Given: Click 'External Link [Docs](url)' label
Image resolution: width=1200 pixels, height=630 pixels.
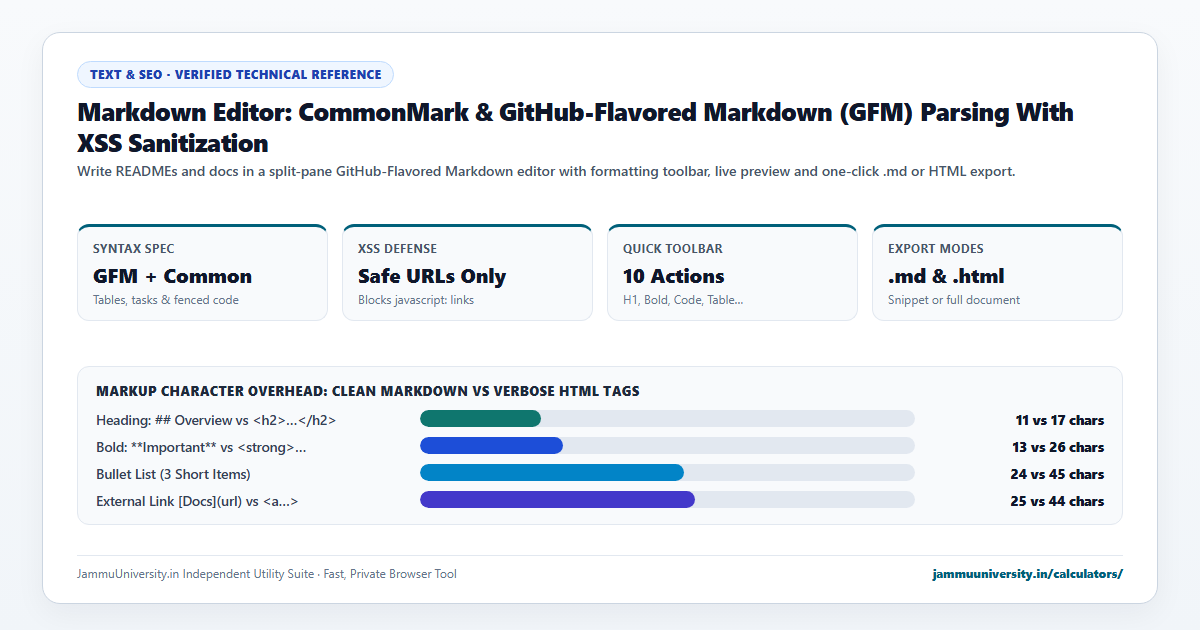Looking at the screenshot, I should coord(197,501).
